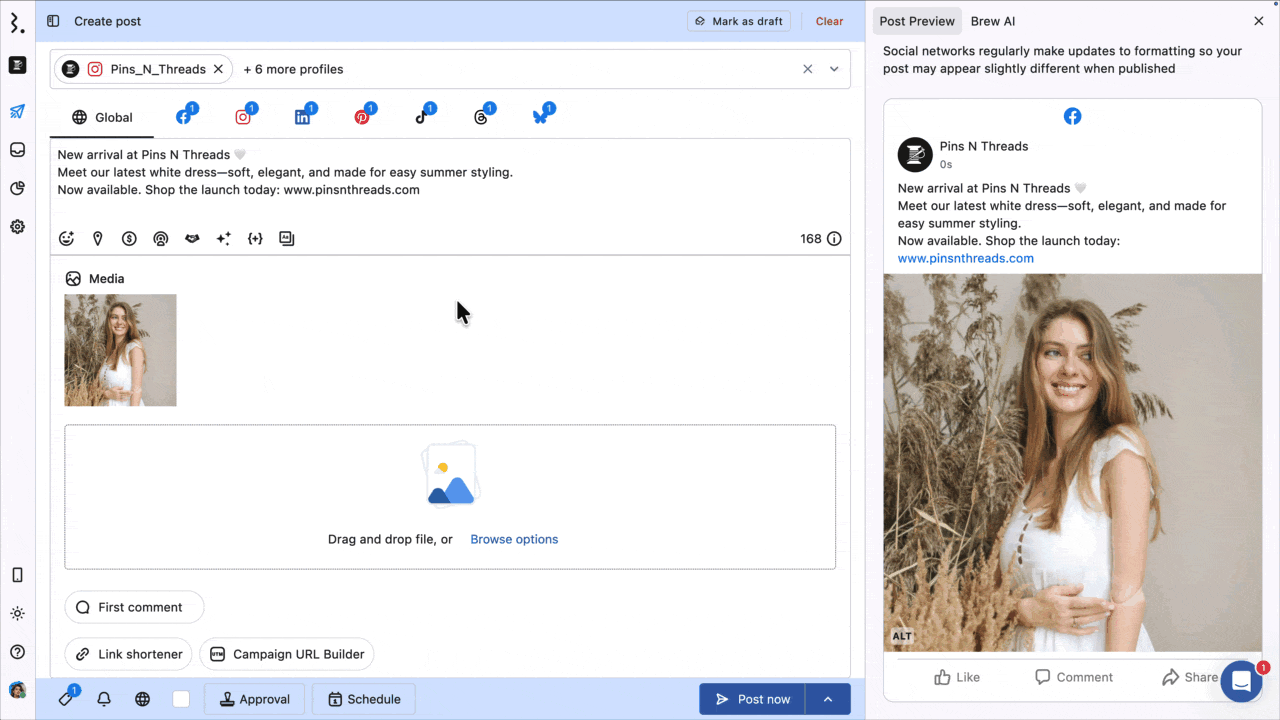Click the AI sparkle assist icon

(x=223, y=239)
